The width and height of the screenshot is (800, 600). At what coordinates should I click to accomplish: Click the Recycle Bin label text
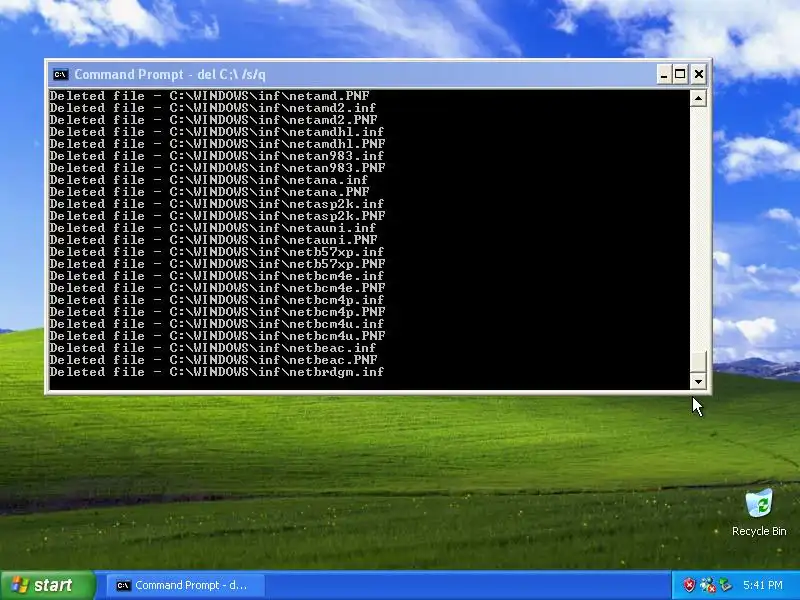click(759, 531)
